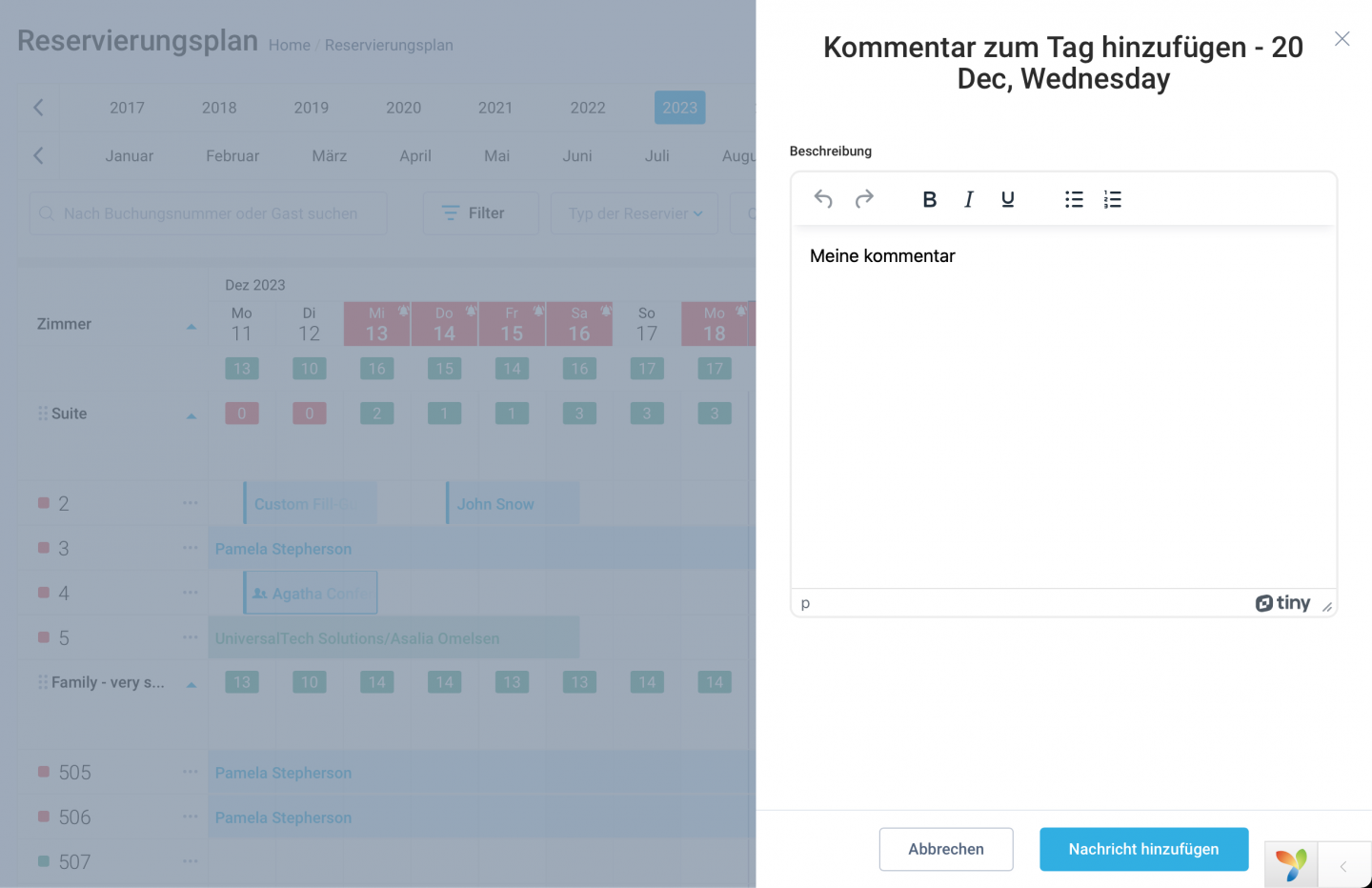Switch to month Juni
Viewport: 1372px width, 888px height.
[577, 156]
